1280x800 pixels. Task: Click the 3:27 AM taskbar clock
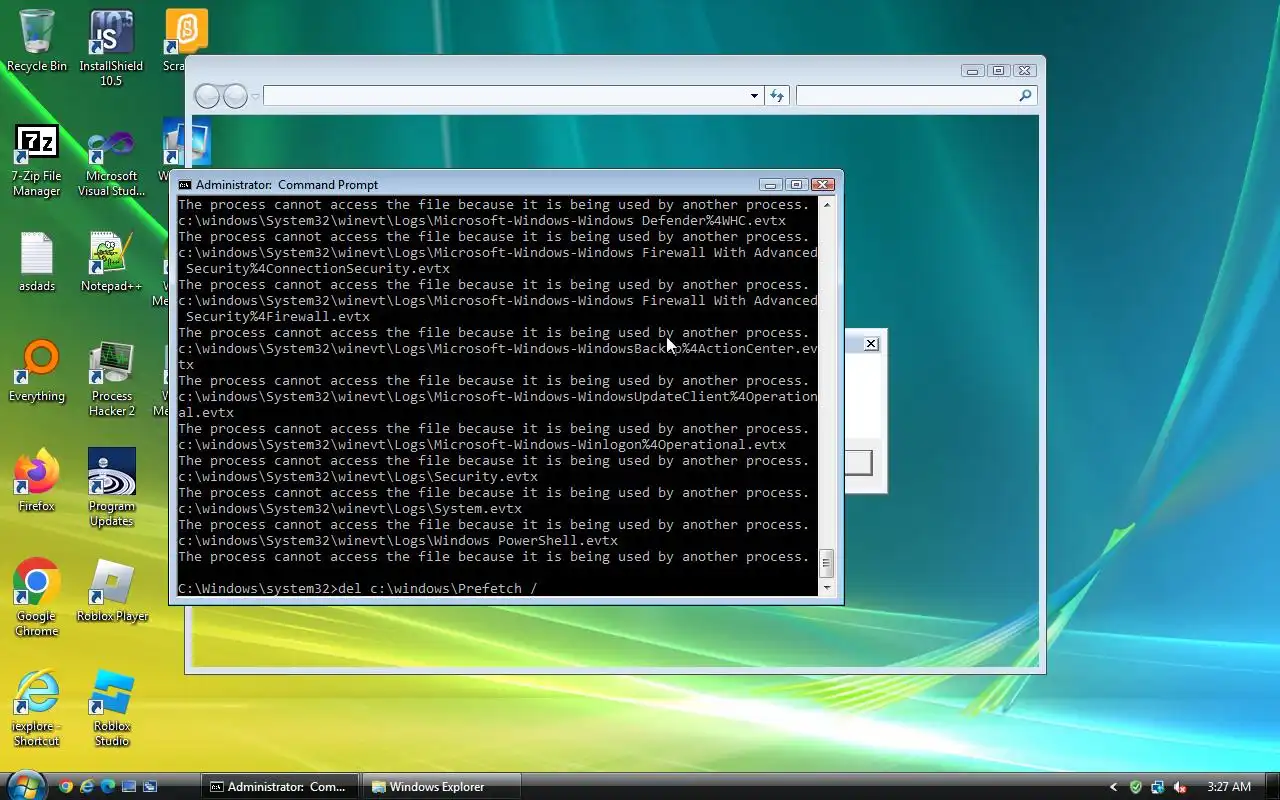pos(1229,787)
